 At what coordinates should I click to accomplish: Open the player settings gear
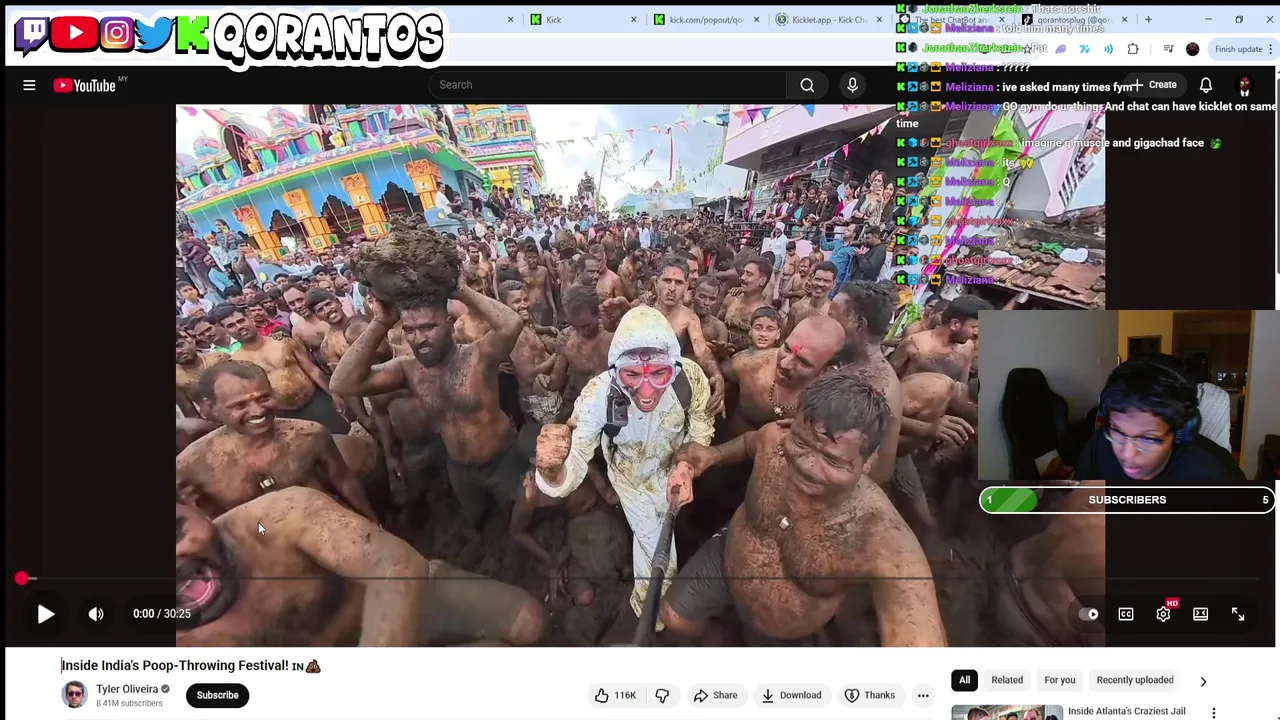coord(1163,614)
